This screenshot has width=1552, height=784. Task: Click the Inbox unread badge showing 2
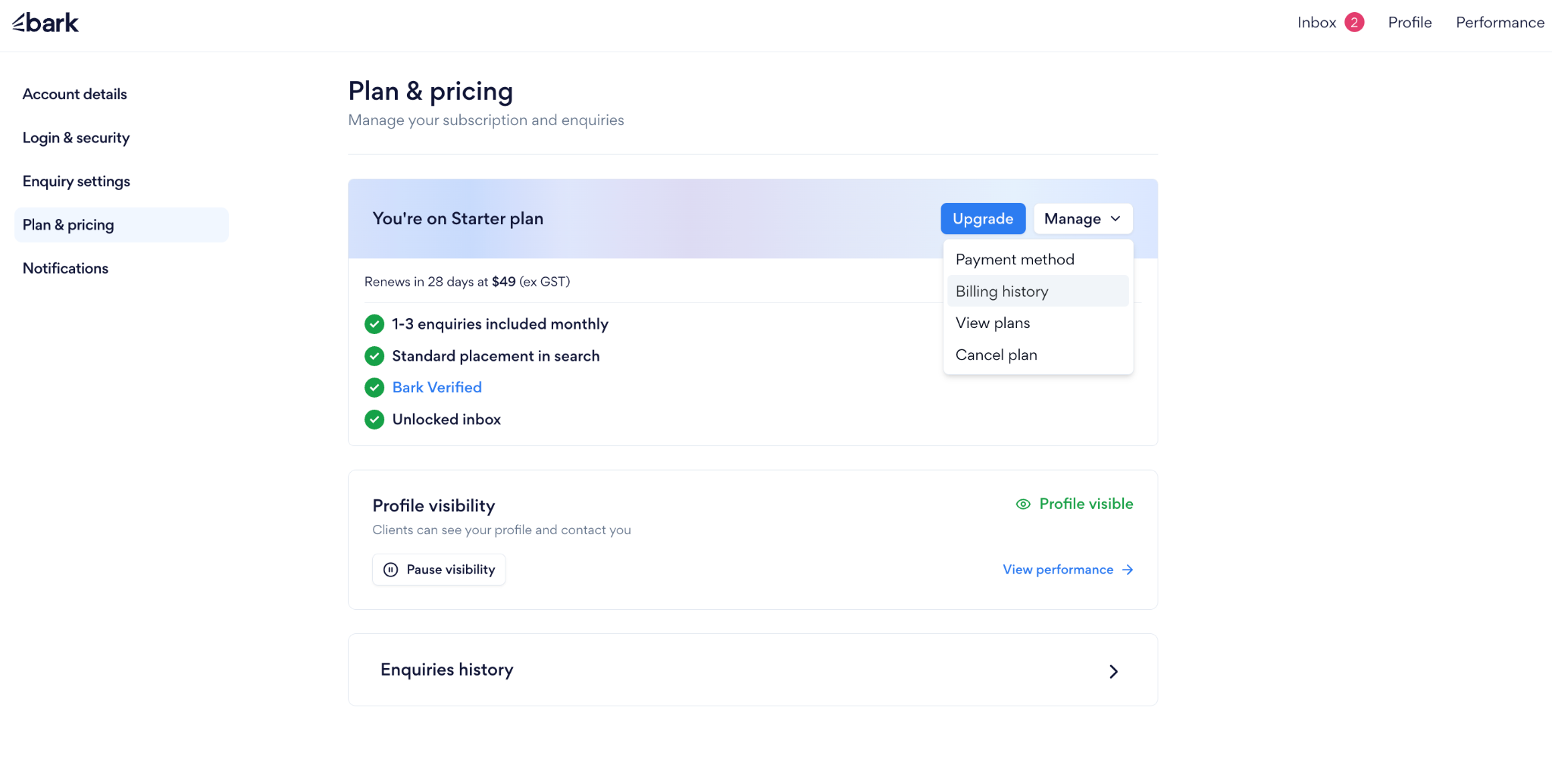click(x=1354, y=23)
